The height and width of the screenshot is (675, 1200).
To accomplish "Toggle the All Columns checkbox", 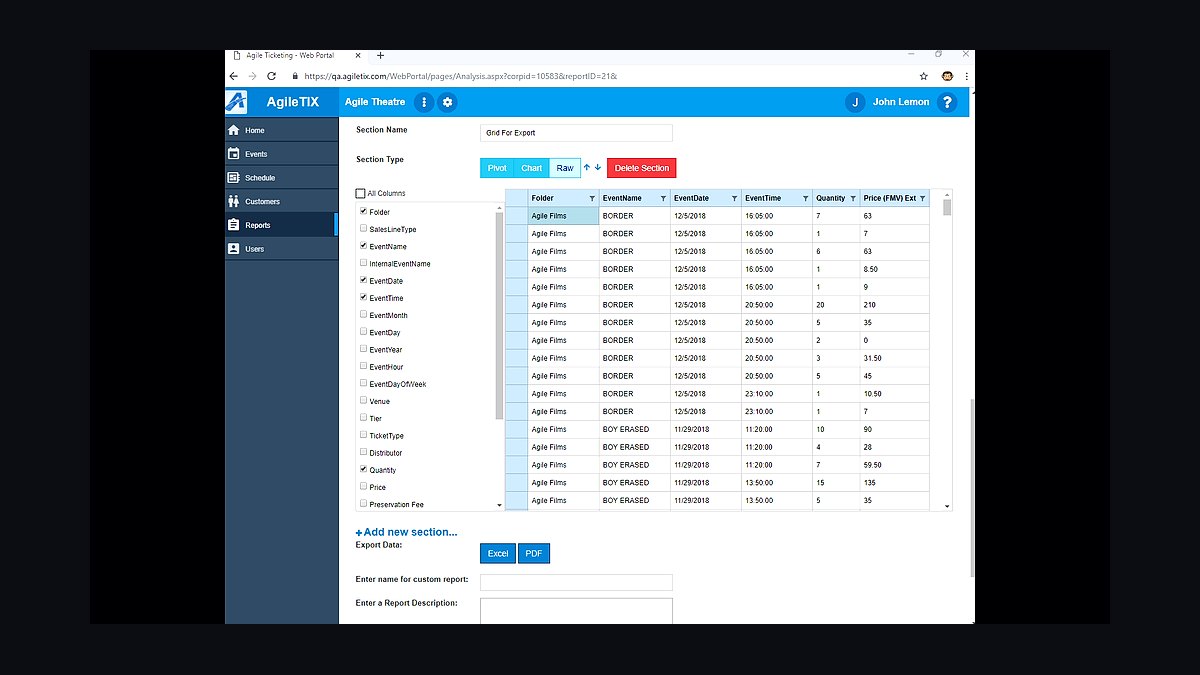I will [361, 193].
